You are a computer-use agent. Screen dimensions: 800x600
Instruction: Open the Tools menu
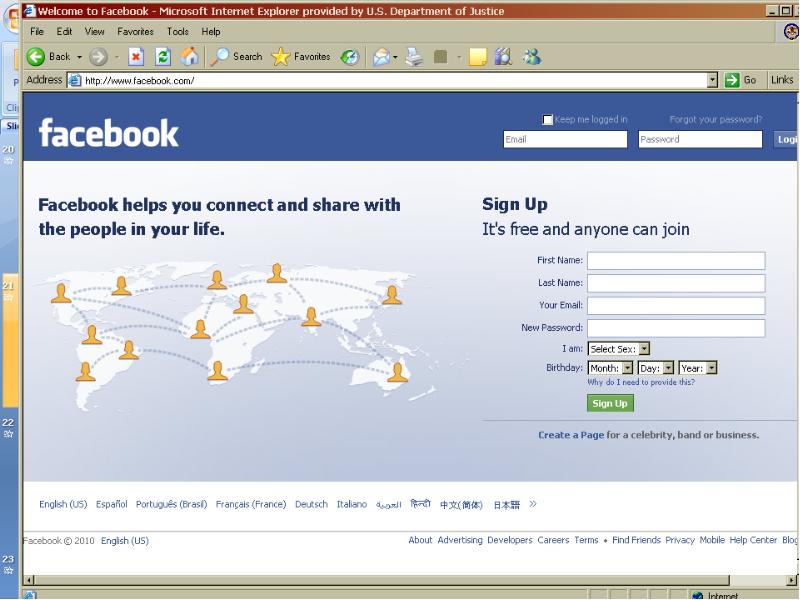click(x=178, y=32)
